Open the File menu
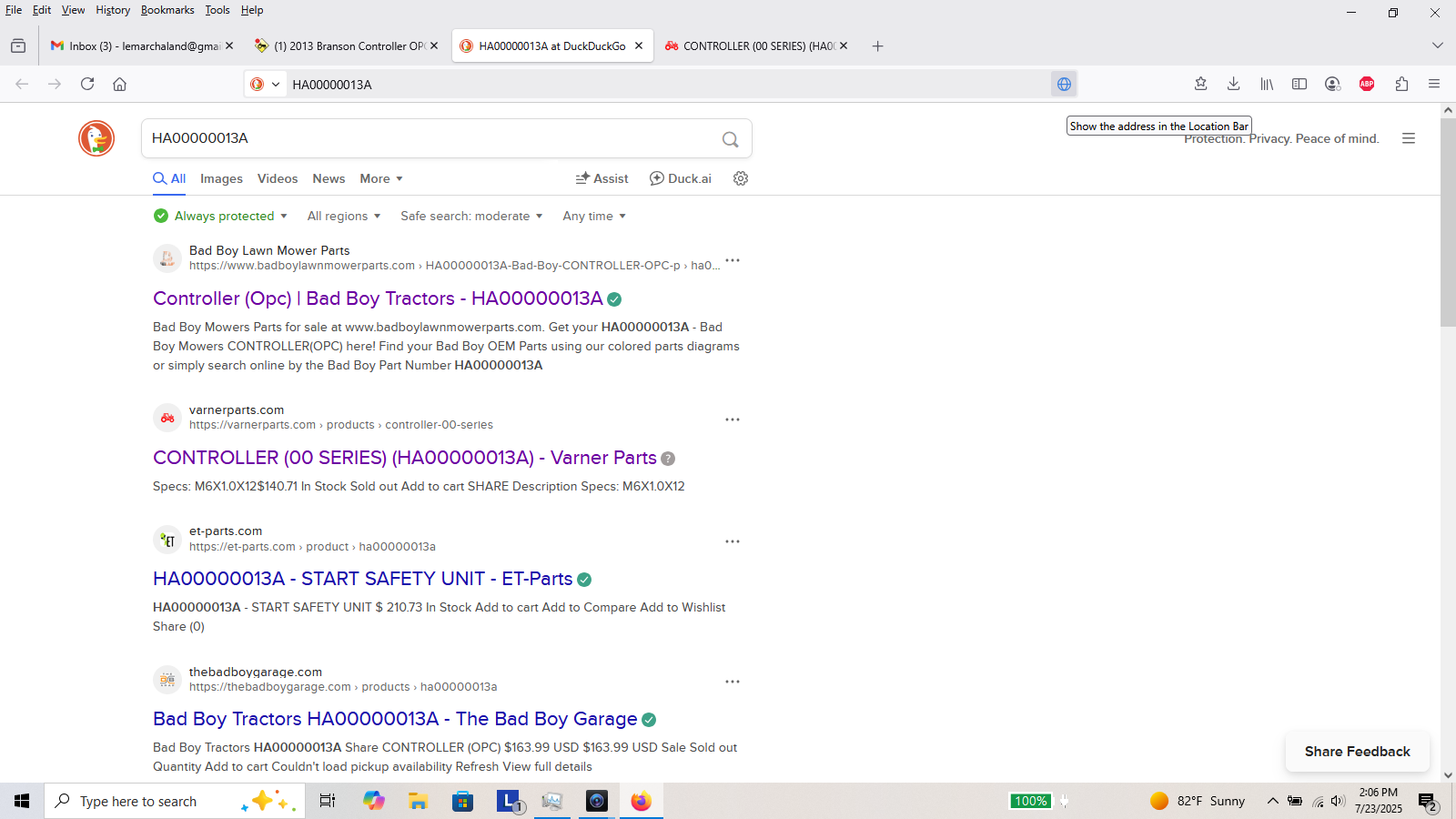Image resolution: width=1456 pixels, height=819 pixels. point(14,10)
